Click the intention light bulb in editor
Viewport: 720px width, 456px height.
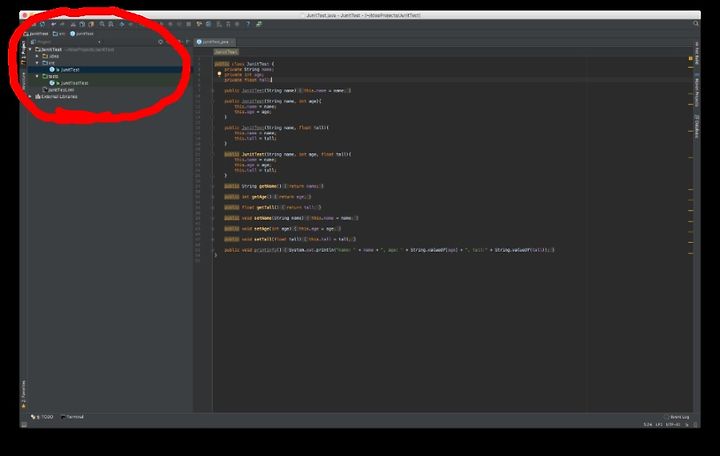click(x=219, y=74)
